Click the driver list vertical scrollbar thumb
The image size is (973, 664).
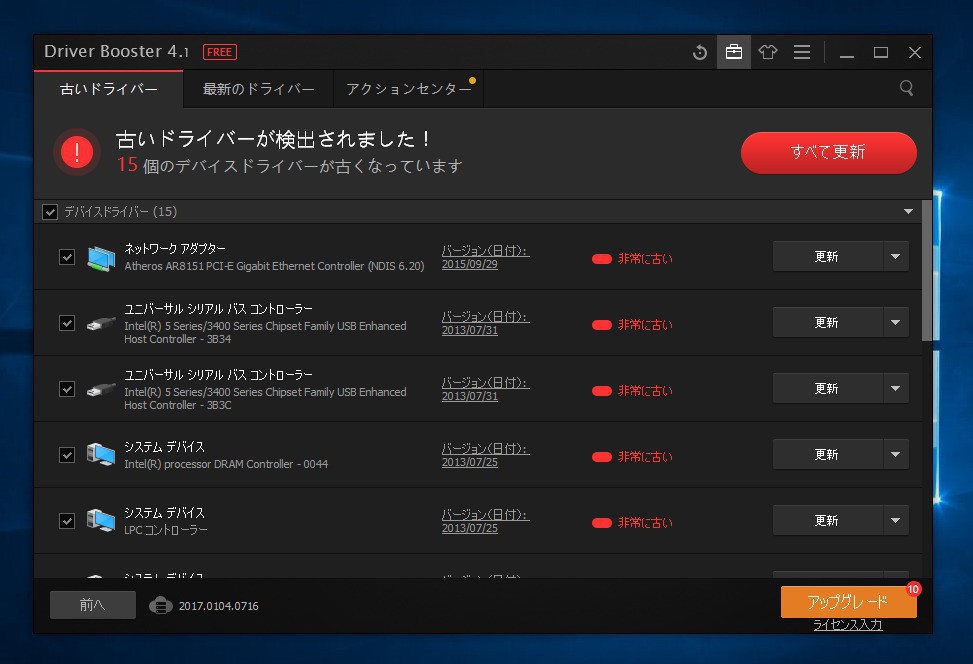(x=926, y=271)
